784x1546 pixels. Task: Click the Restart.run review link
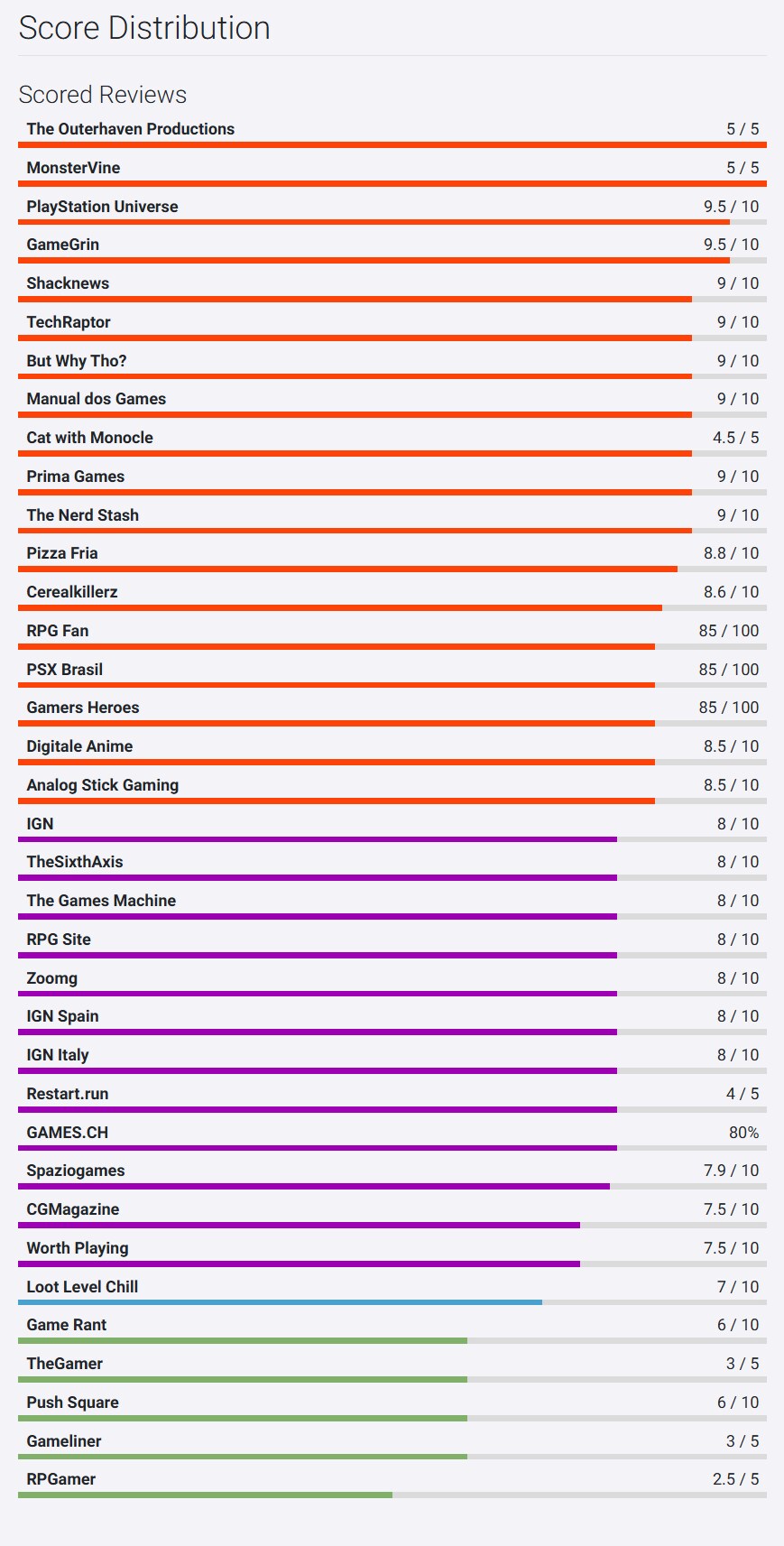click(68, 1094)
